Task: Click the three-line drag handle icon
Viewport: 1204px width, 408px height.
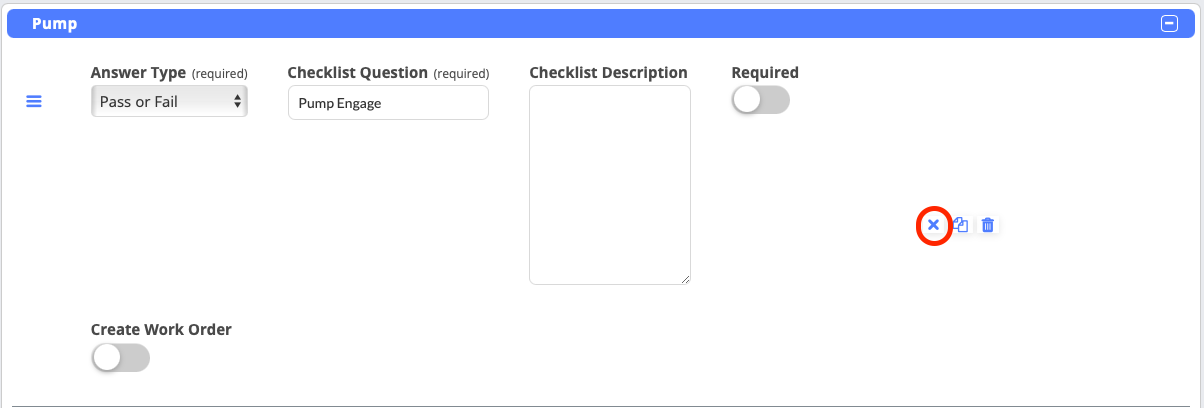Action: (34, 102)
